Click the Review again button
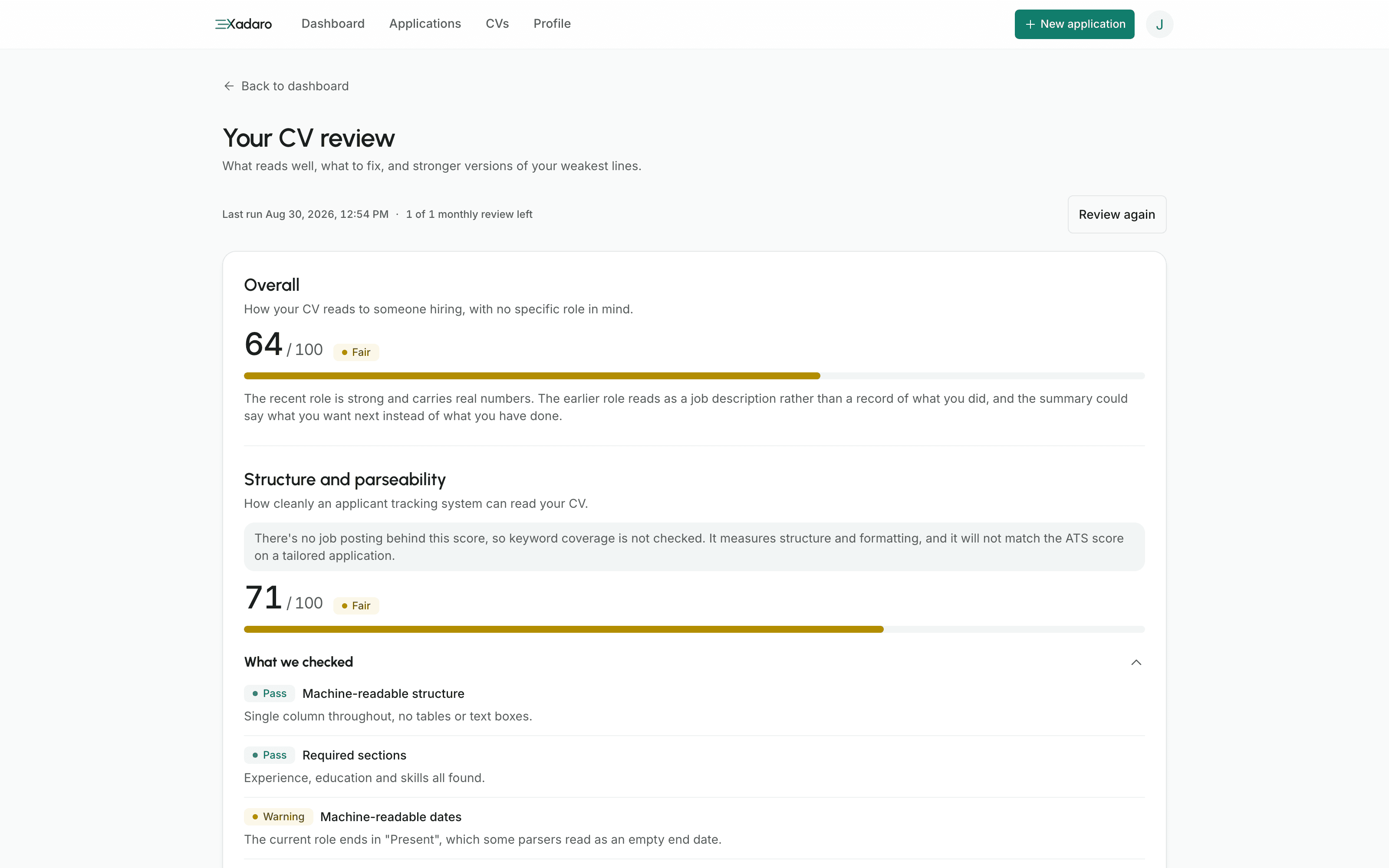Viewport: 1389px width, 868px height. pyautogui.click(x=1116, y=214)
